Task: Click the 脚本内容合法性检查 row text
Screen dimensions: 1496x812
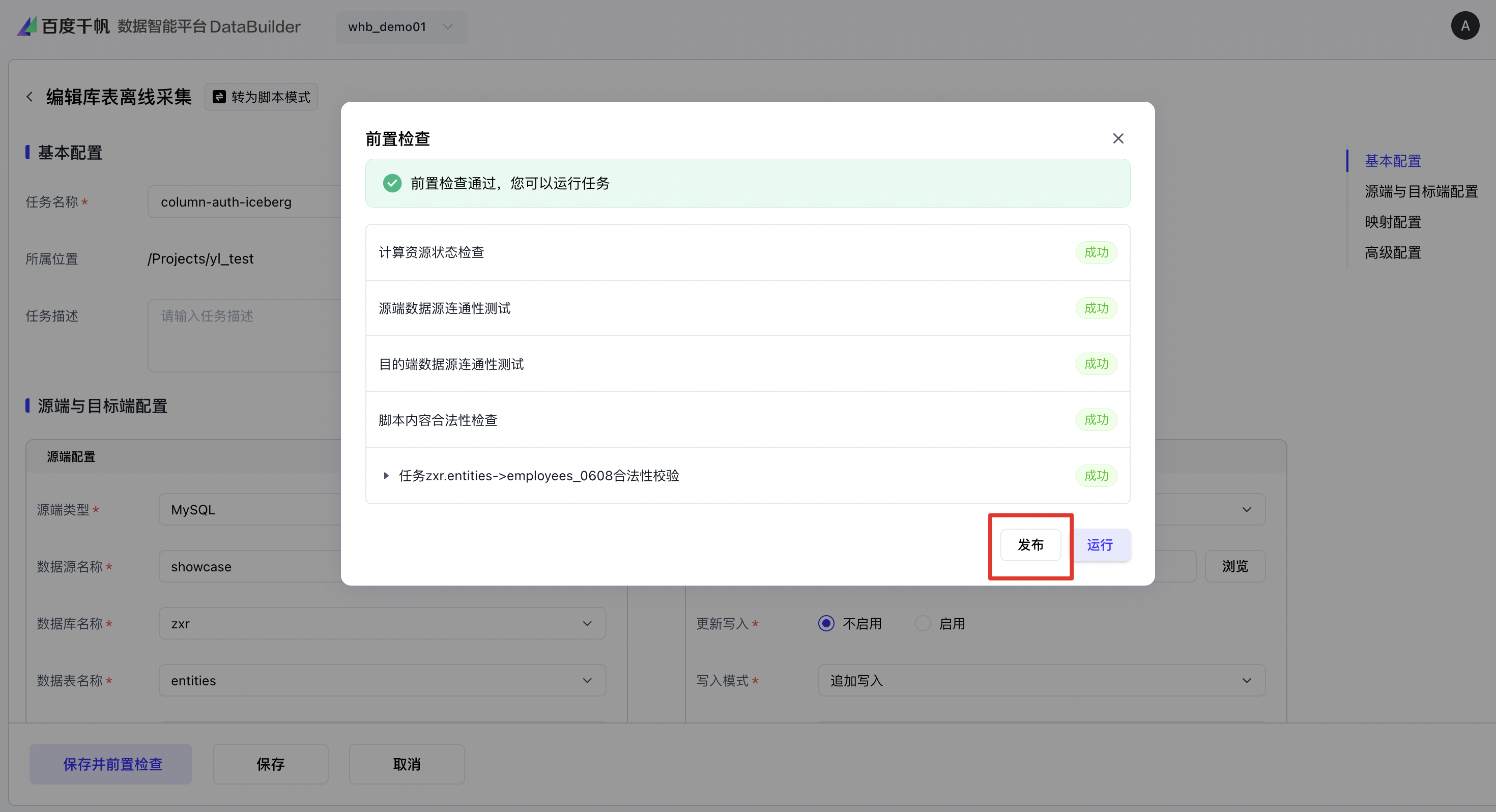Action: 438,419
